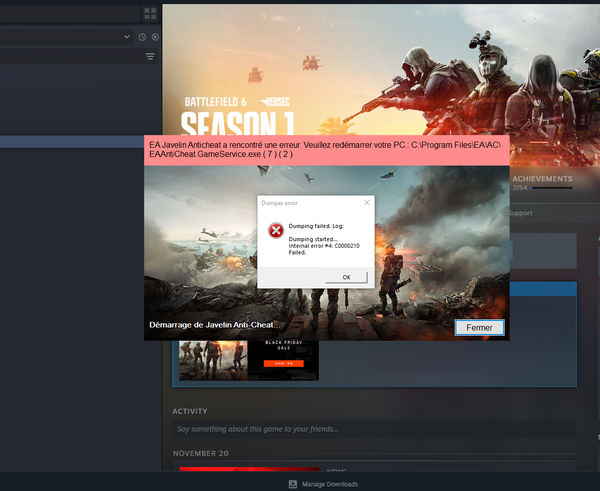Switch library to grid view icon
This screenshot has height=491, width=600.
[x=150, y=13]
